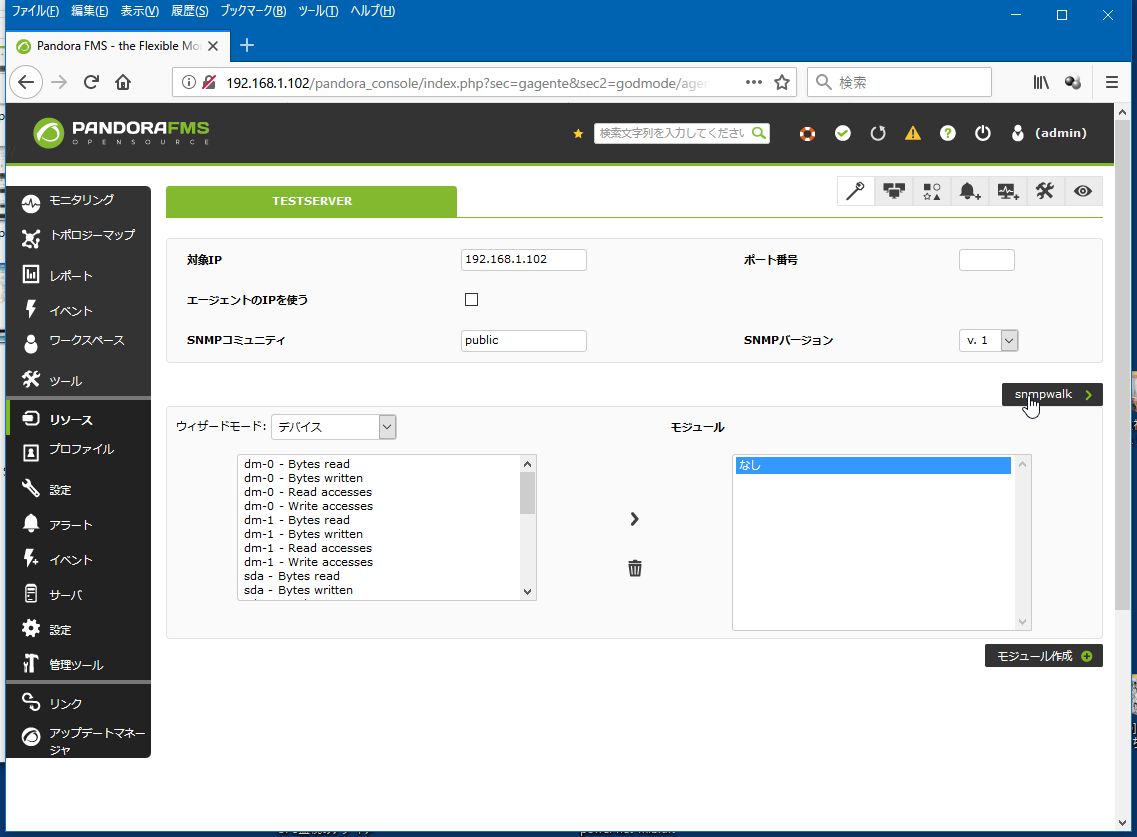The width and height of the screenshot is (1137, 837).
Task: Open 管理ツール sidebar menu
Action: [78, 664]
